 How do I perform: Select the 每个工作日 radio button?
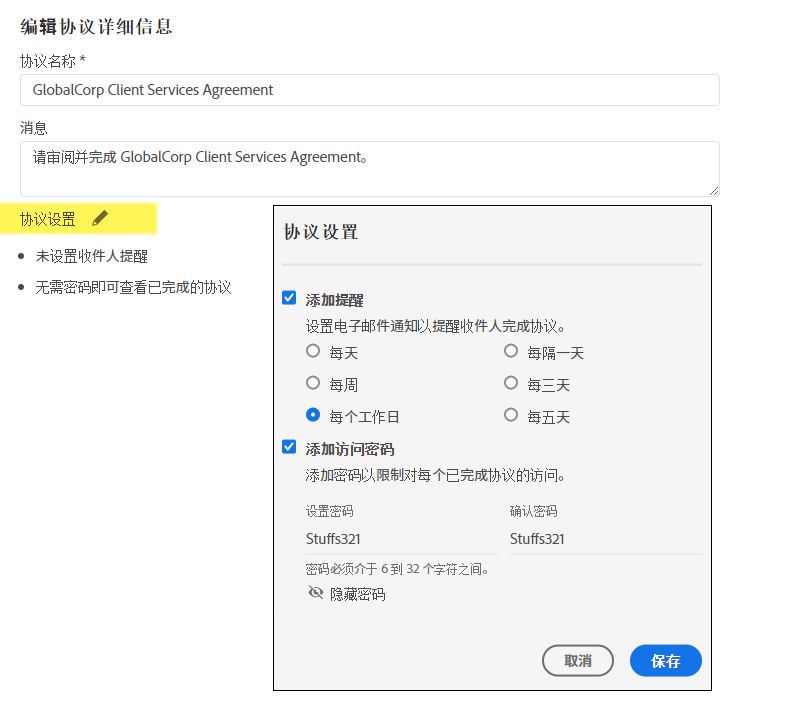(313, 415)
